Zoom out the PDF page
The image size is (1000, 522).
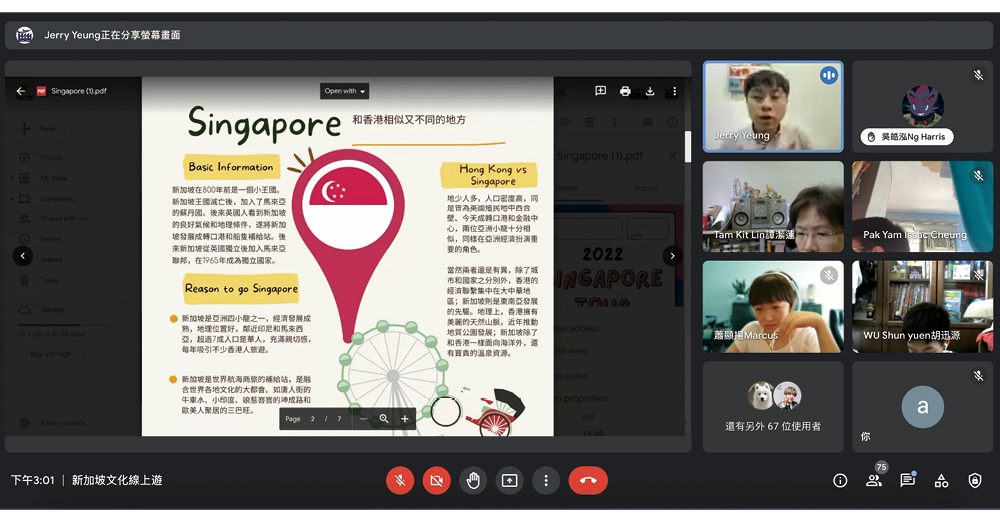click(x=363, y=419)
